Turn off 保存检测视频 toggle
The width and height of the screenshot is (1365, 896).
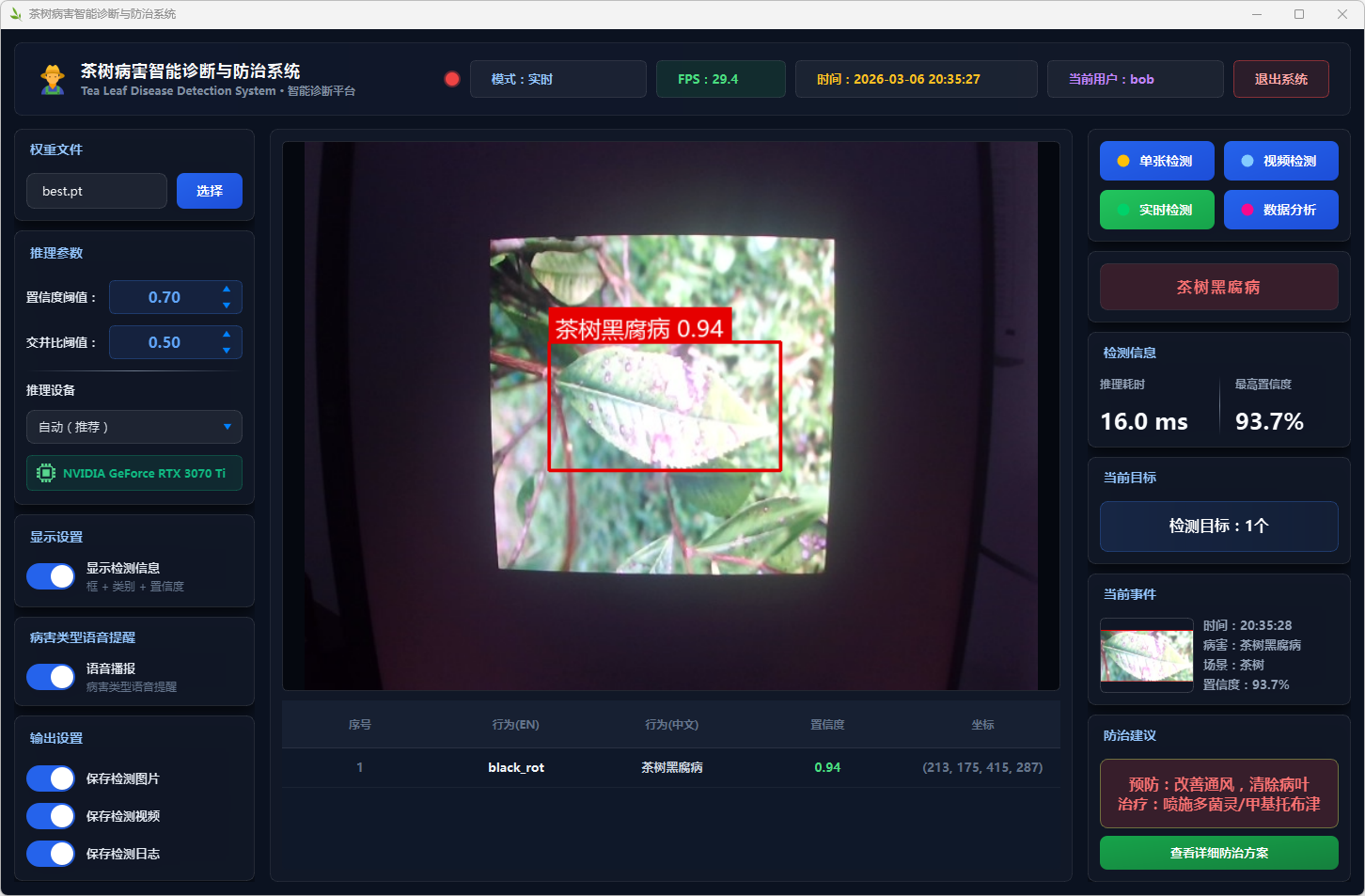click(51, 816)
